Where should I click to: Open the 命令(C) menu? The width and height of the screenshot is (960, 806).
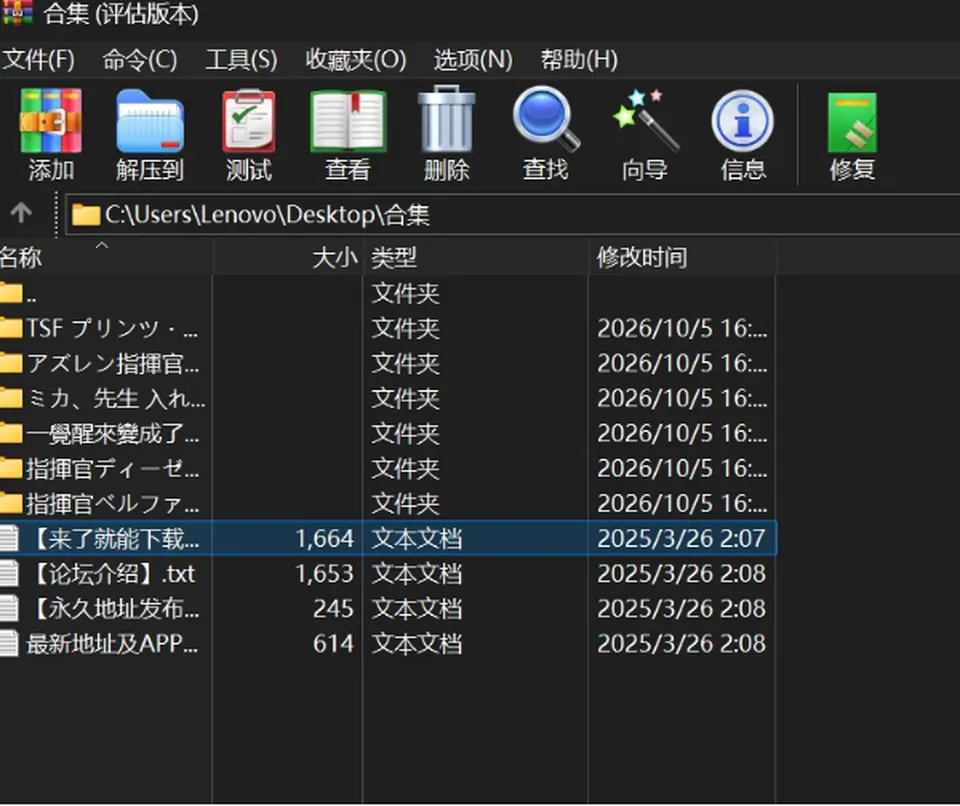tap(140, 59)
